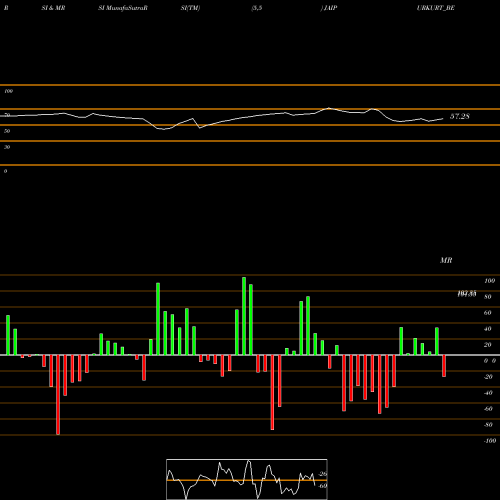The width and height of the screenshot is (500, 500).
Task: Click the RSI value label 57.28
Action: [x=460, y=116]
